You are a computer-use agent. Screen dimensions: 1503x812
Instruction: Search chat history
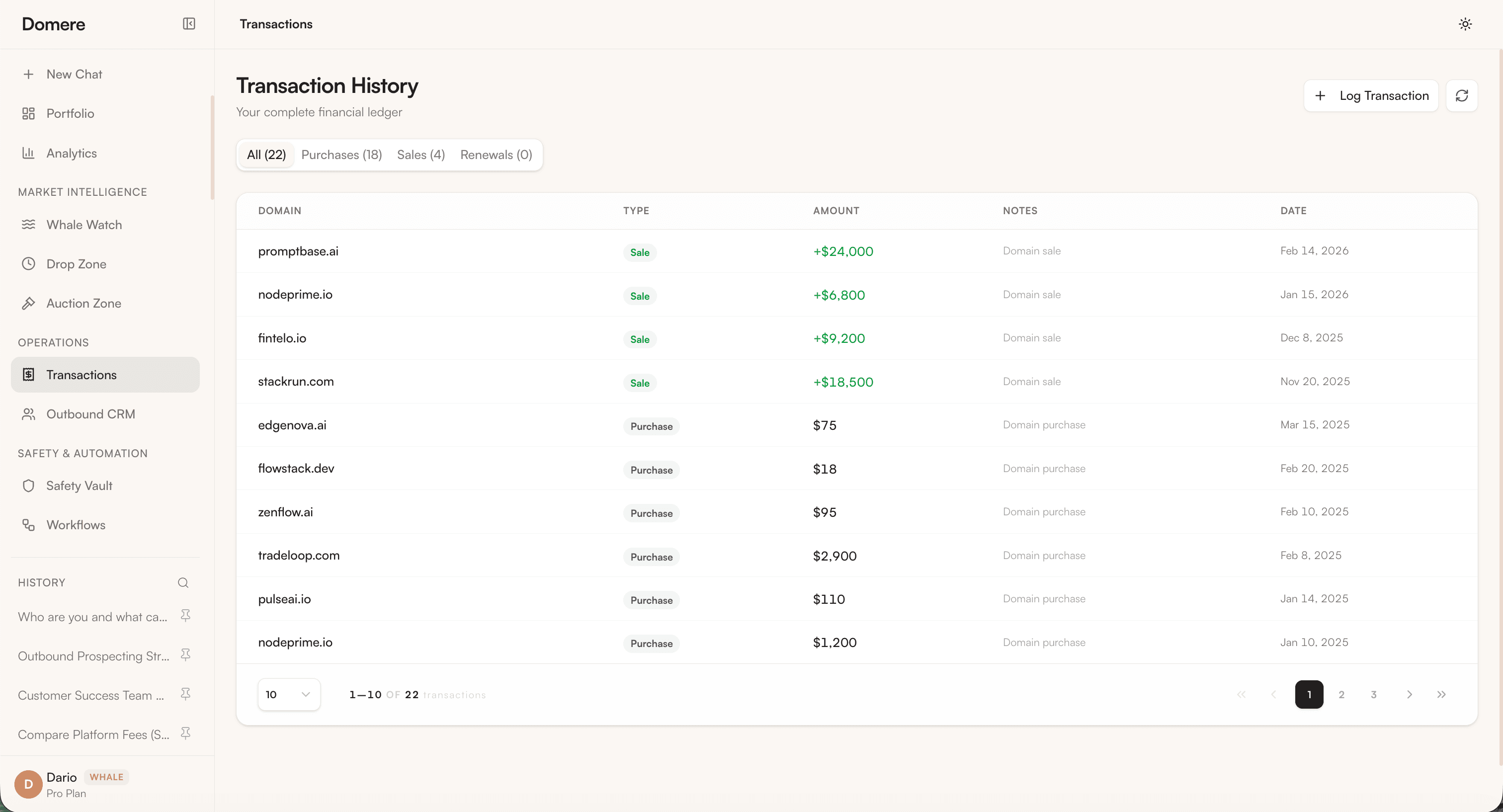pos(182,582)
